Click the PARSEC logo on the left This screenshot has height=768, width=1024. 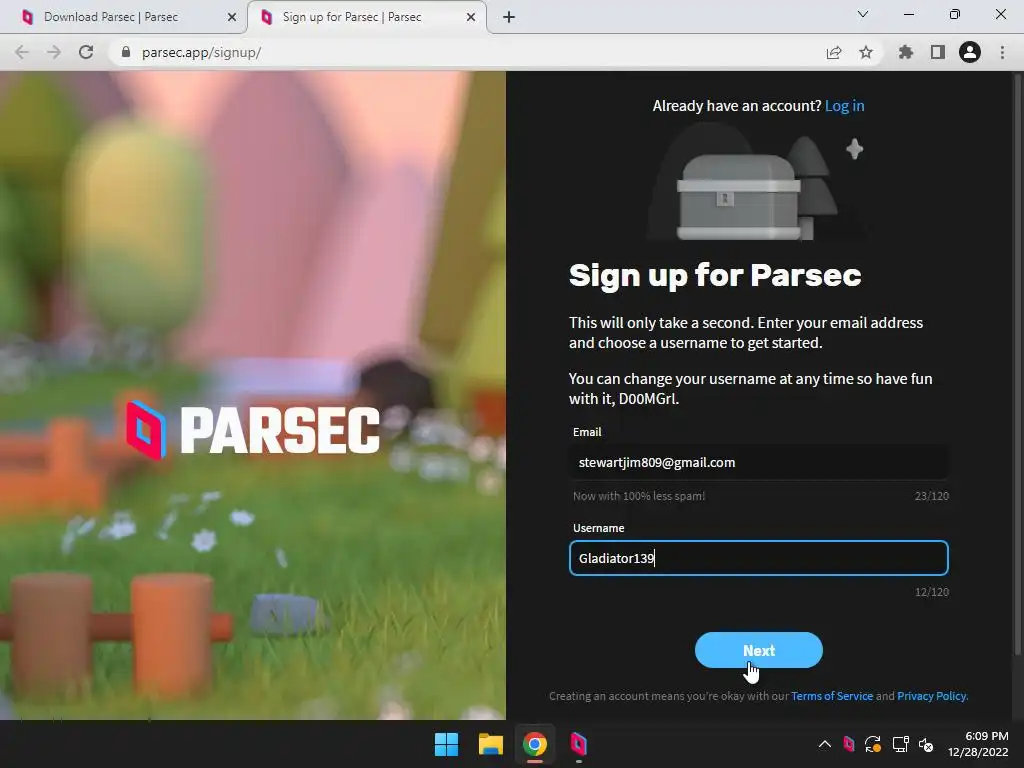[253, 430]
